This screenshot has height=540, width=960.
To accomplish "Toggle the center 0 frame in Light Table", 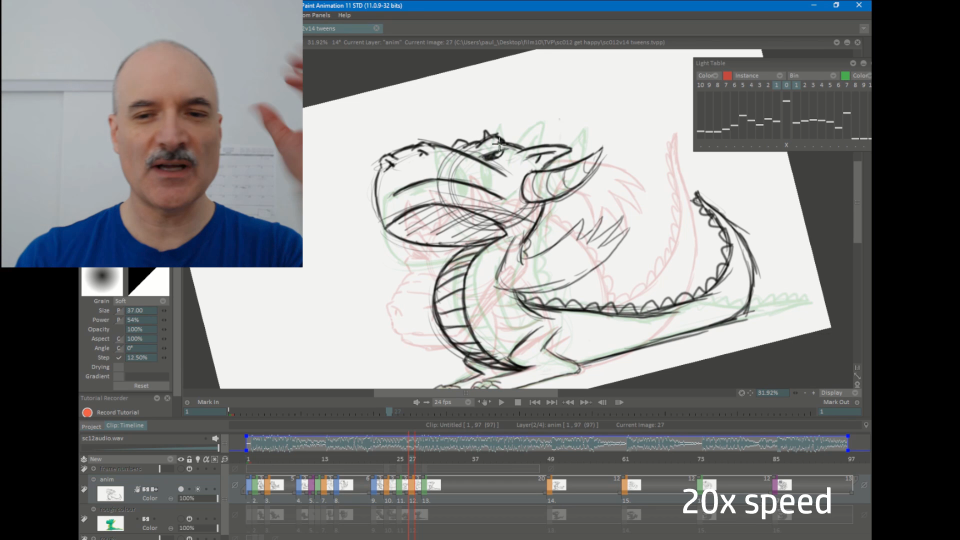I will pyautogui.click(x=786, y=85).
